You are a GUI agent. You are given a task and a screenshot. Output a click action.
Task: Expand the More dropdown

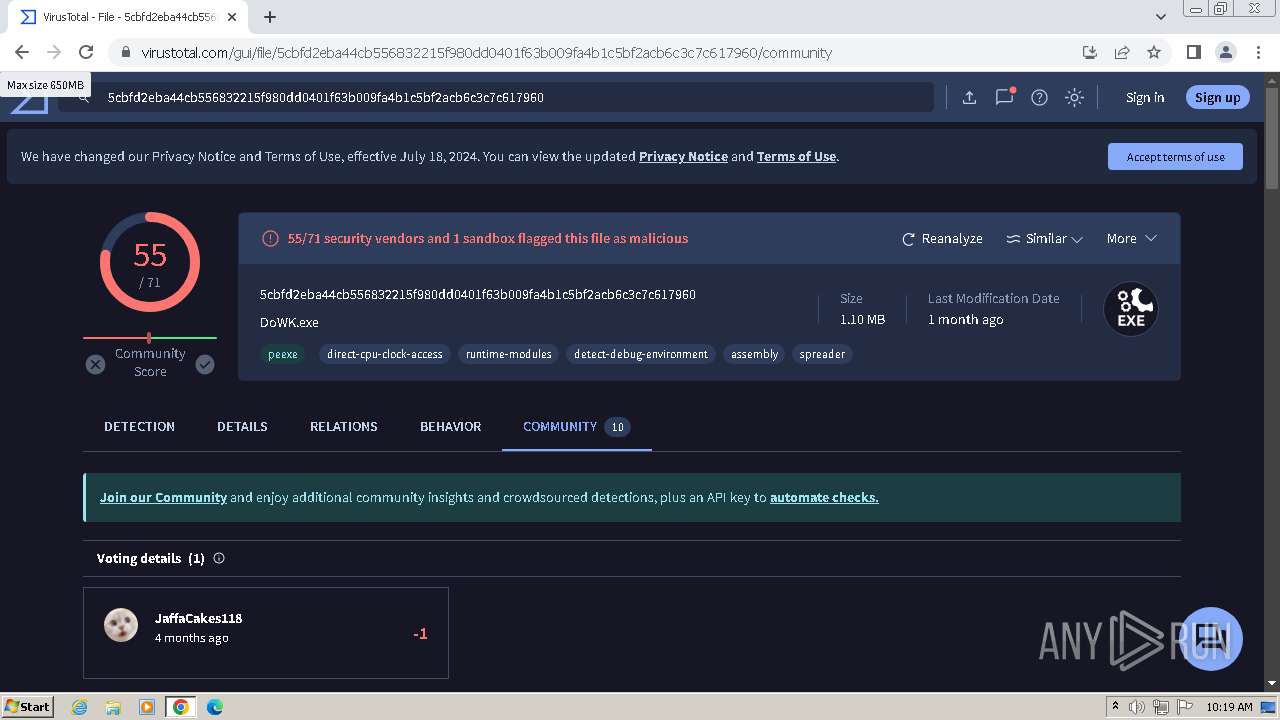click(1131, 238)
